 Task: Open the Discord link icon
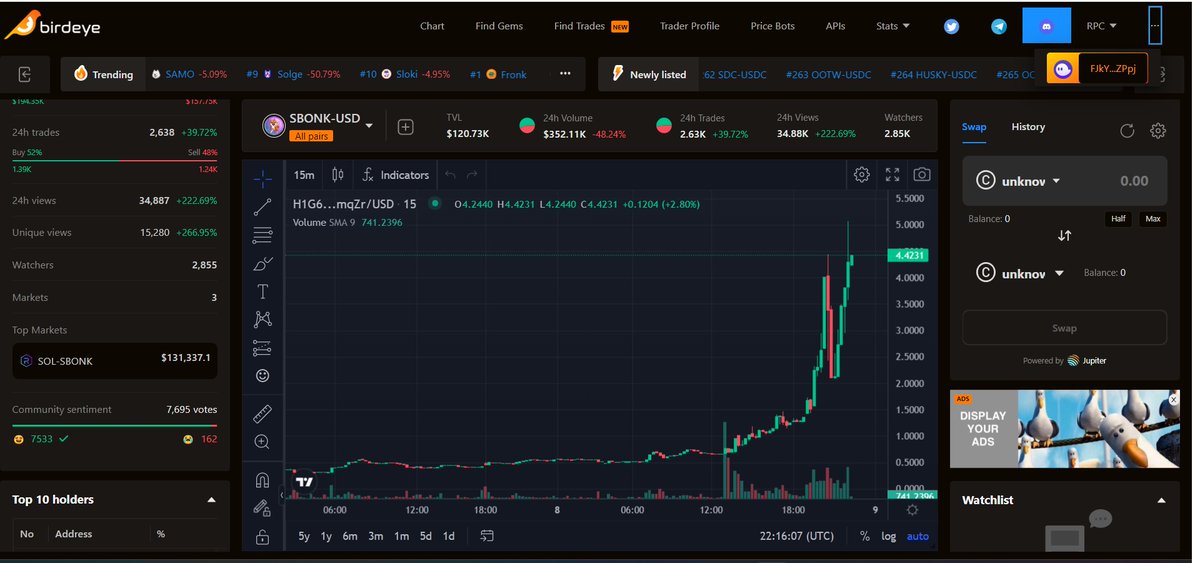click(x=1046, y=25)
